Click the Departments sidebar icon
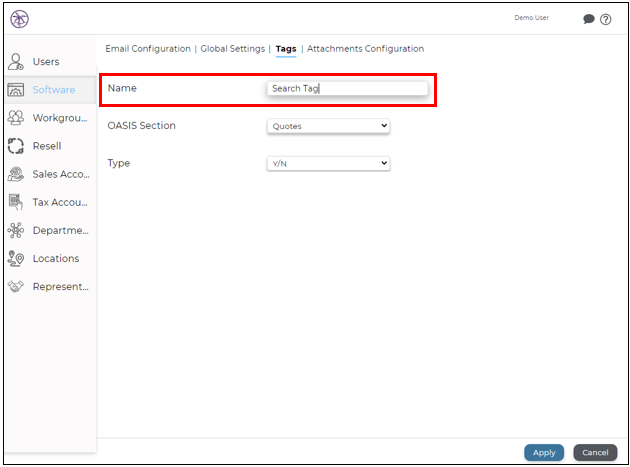The width and height of the screenshot is (630, 467). 16,230
